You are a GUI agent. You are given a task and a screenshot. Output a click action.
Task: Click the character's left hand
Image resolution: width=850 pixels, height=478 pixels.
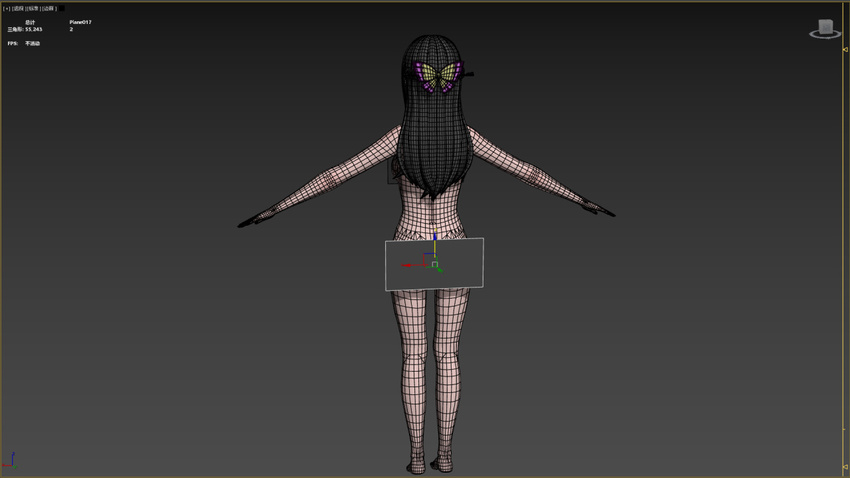click(250, 219)
